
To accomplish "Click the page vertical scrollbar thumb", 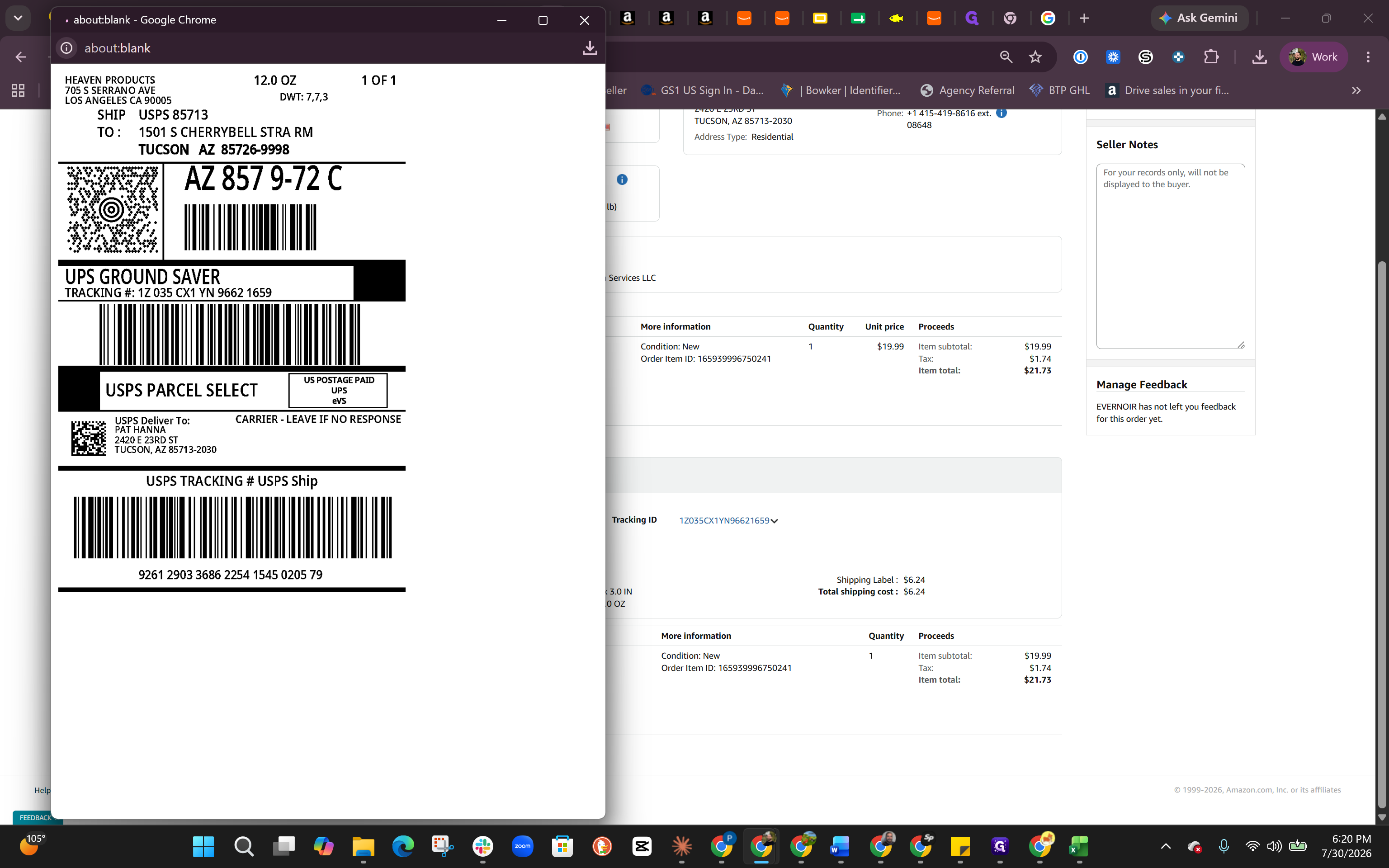I will point(1382,534).
